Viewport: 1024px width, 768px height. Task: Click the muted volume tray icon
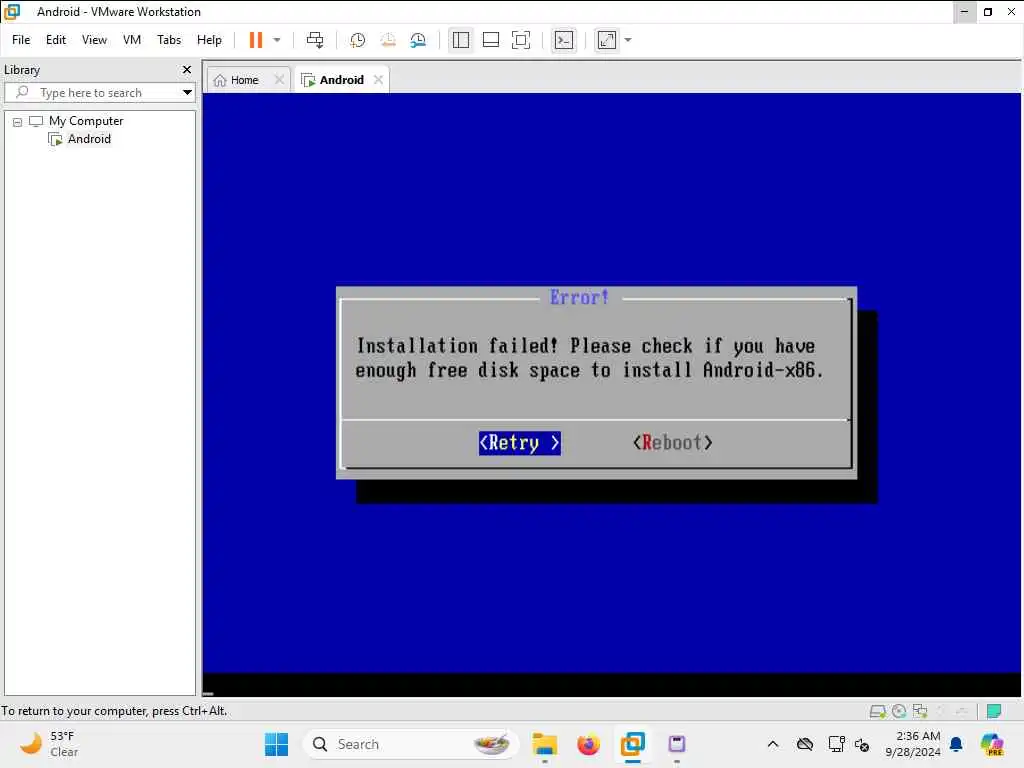coord(862,744)
